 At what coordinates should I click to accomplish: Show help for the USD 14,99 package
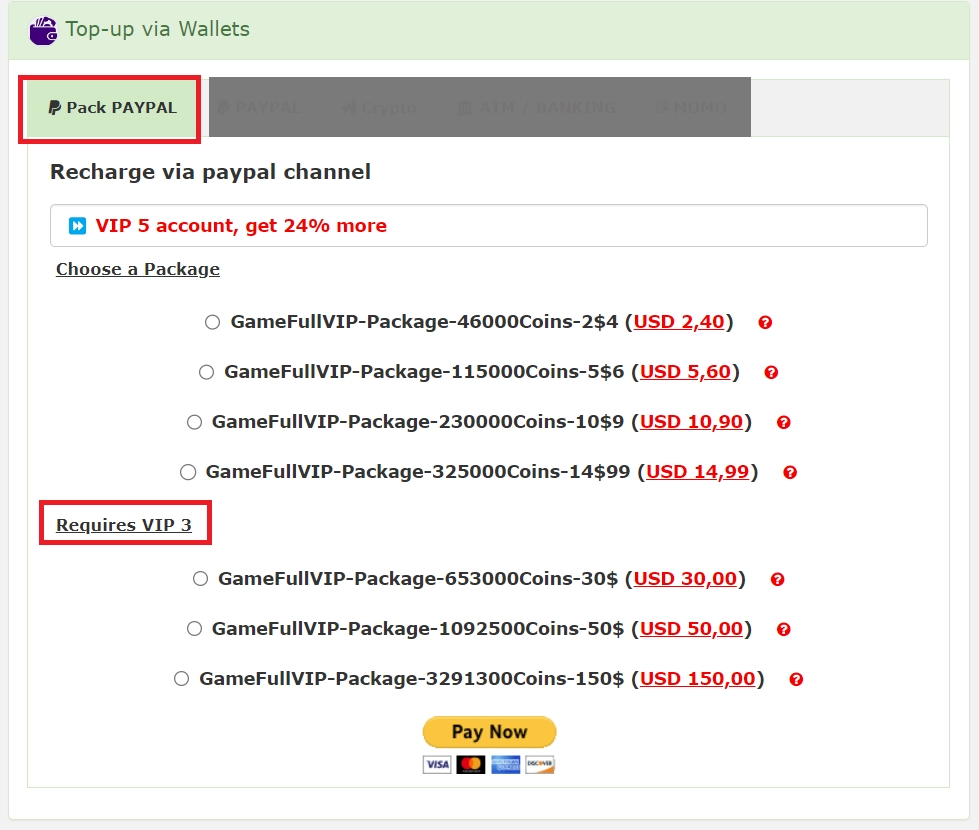(790, 473)
